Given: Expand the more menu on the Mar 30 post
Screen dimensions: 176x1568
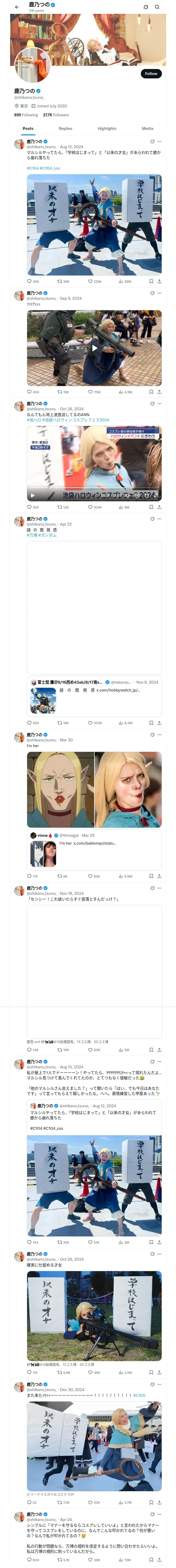Looking at the screenshot, I should (x=160, y=734).
